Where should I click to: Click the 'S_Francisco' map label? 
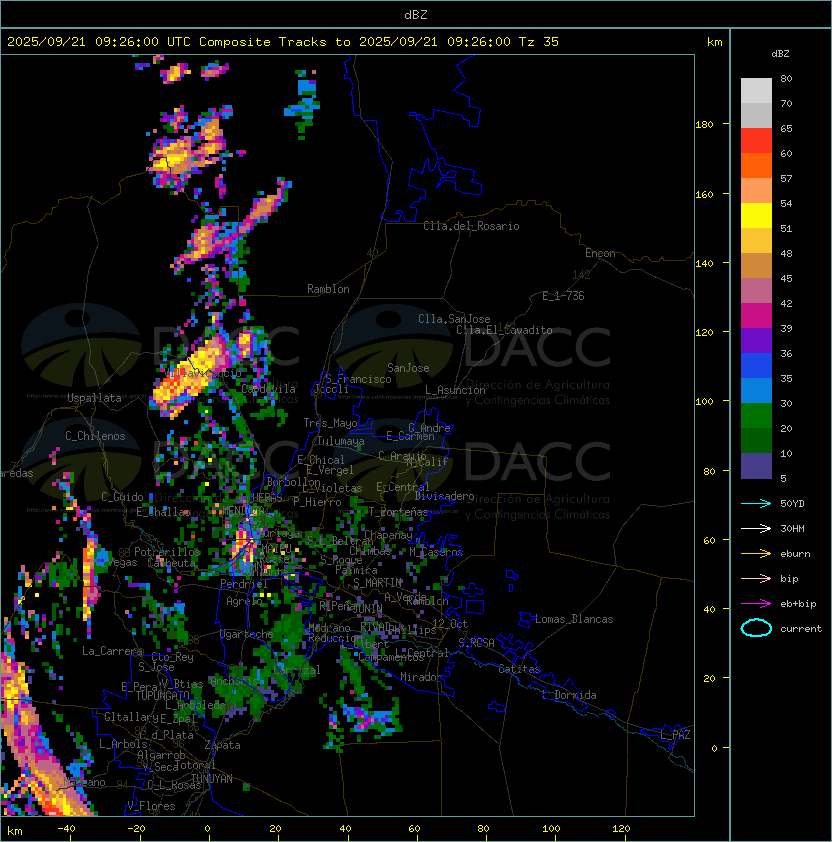click(x=358, y=379)
